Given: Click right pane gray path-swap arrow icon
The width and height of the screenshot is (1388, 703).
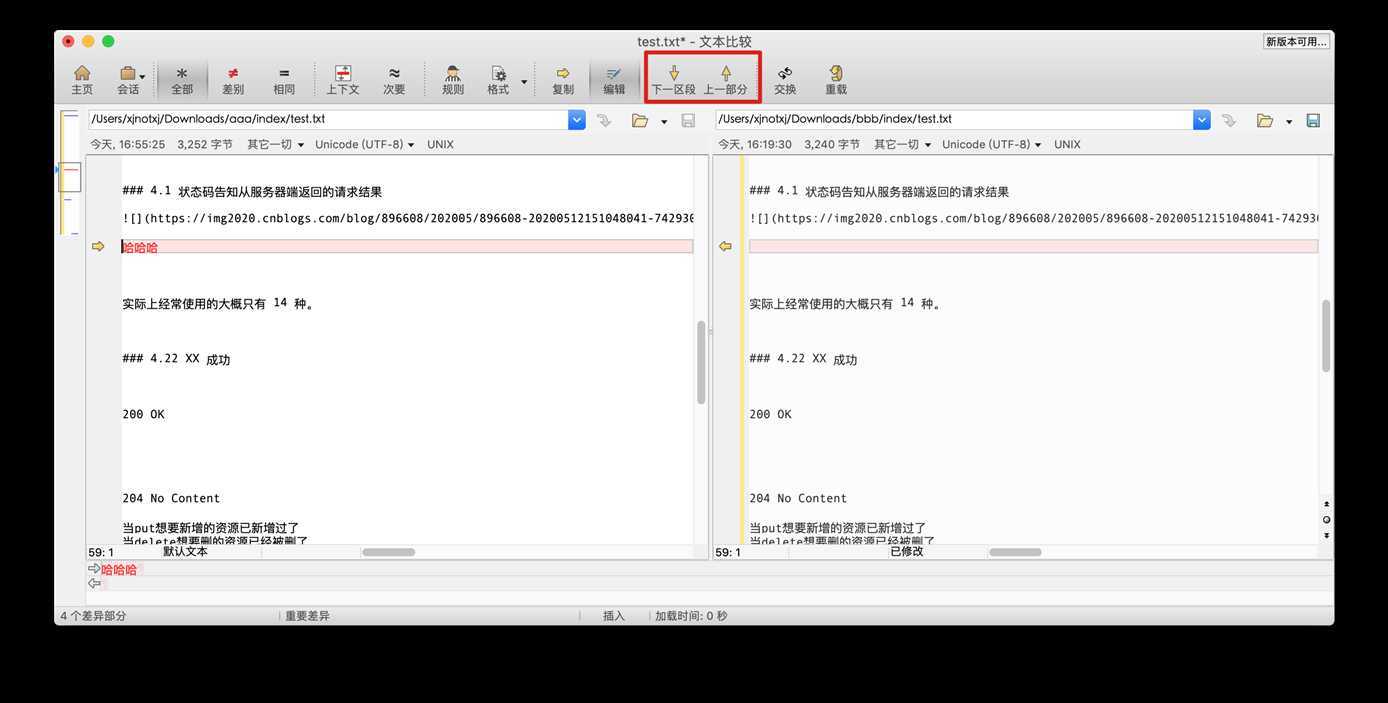Looking at the screenshot, I should pyautogui.click(x=1229, y=120).
